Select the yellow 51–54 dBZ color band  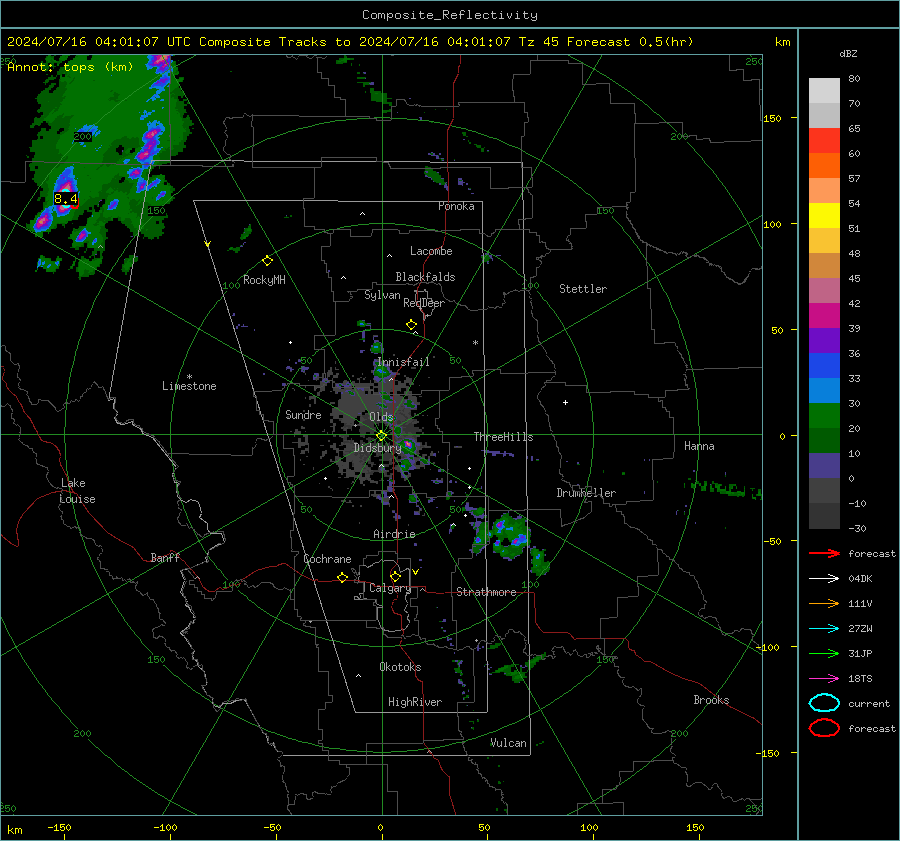pos(824,216)
